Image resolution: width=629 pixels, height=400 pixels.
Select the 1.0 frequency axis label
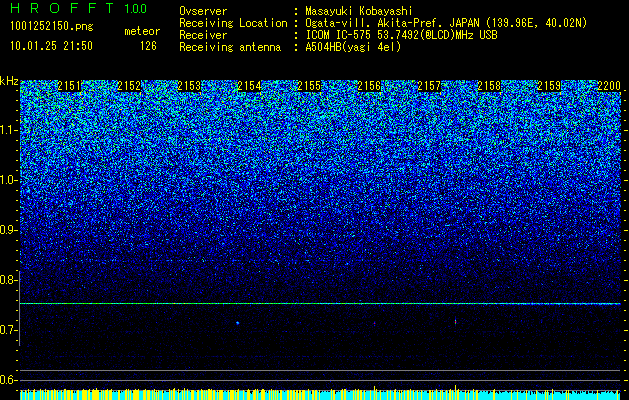point(7,180)
